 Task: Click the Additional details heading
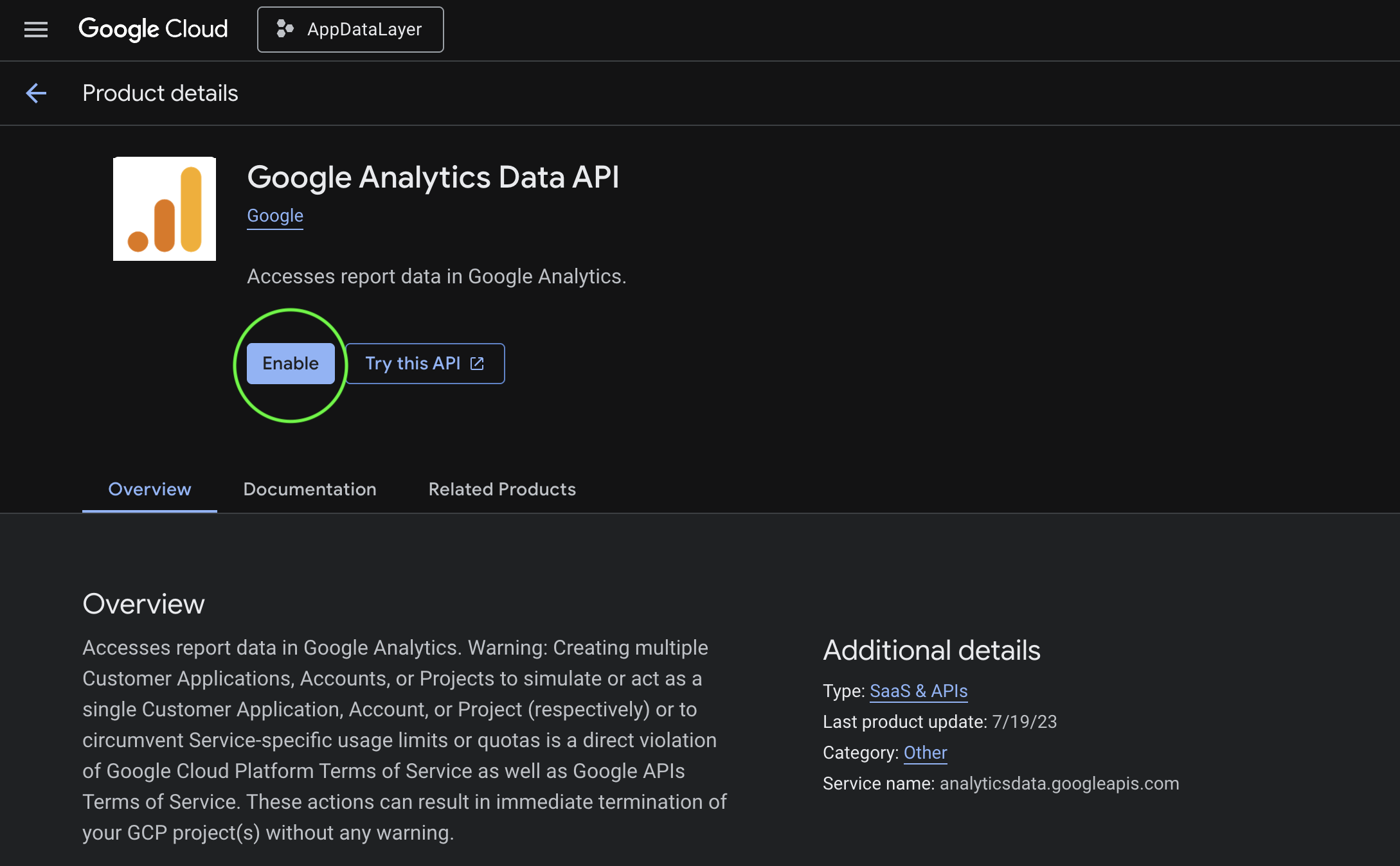point(931,650)
